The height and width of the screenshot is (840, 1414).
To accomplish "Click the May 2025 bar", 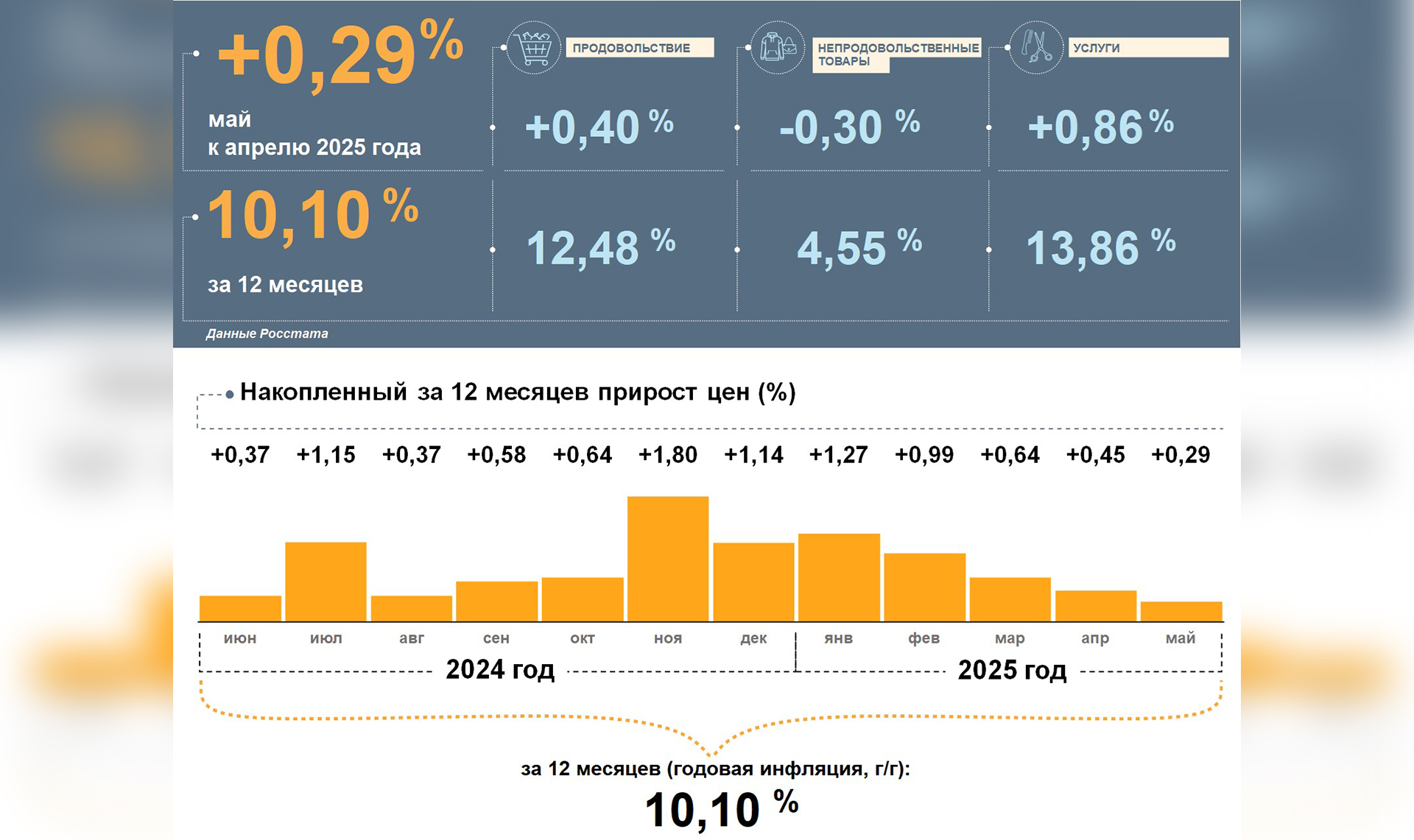I will [1181, 612].
